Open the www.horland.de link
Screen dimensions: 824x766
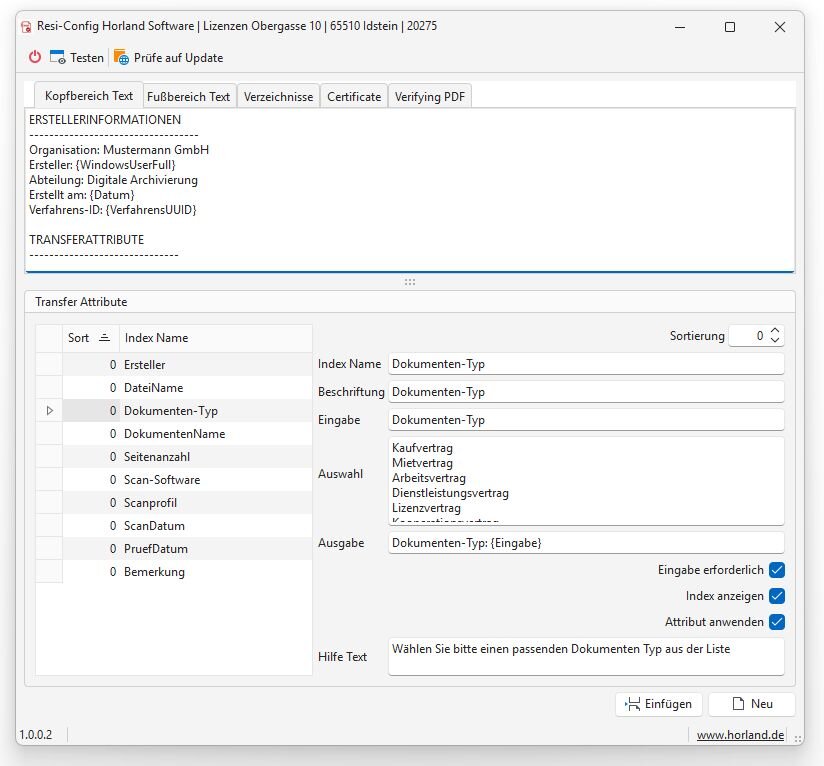pos(740,735)
